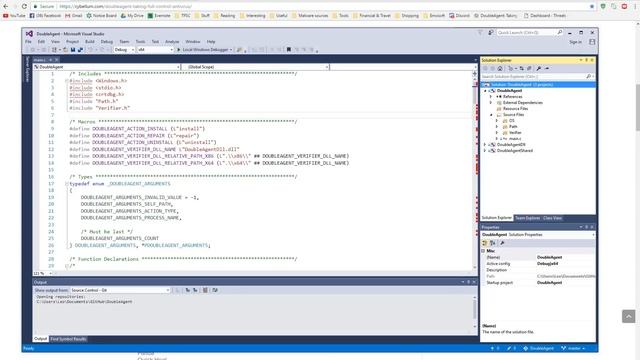Collapse the typedef enum code block
This screenshot has width=640, height=360.
(x=66, y=184)
